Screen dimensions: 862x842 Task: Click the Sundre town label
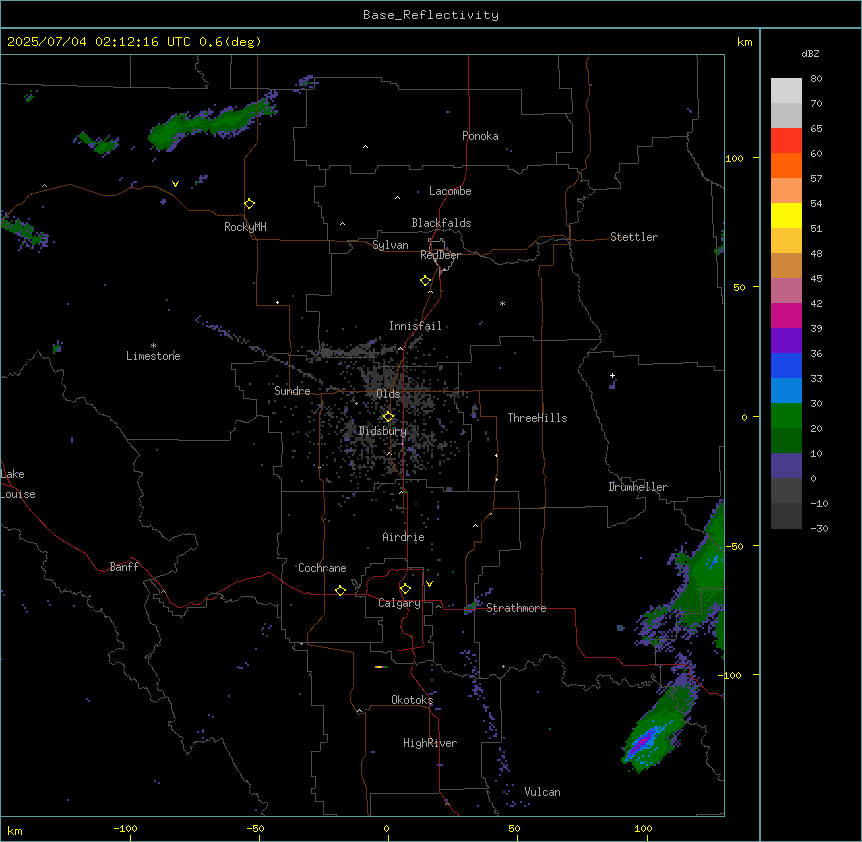click(292, 391)
